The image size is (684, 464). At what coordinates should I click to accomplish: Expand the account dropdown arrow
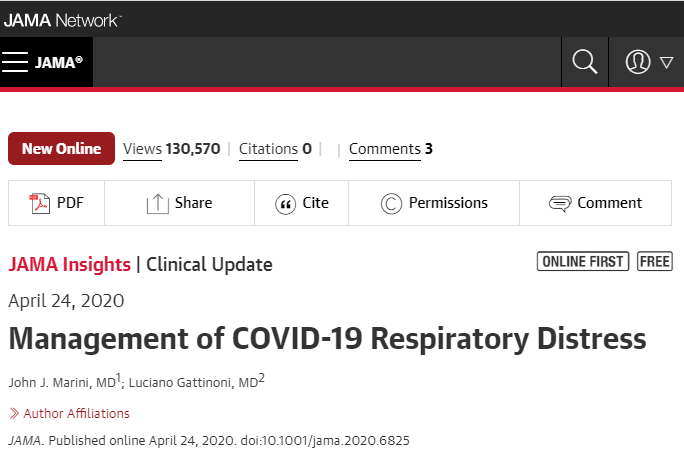pyautogui.click(x=667, y=63)
